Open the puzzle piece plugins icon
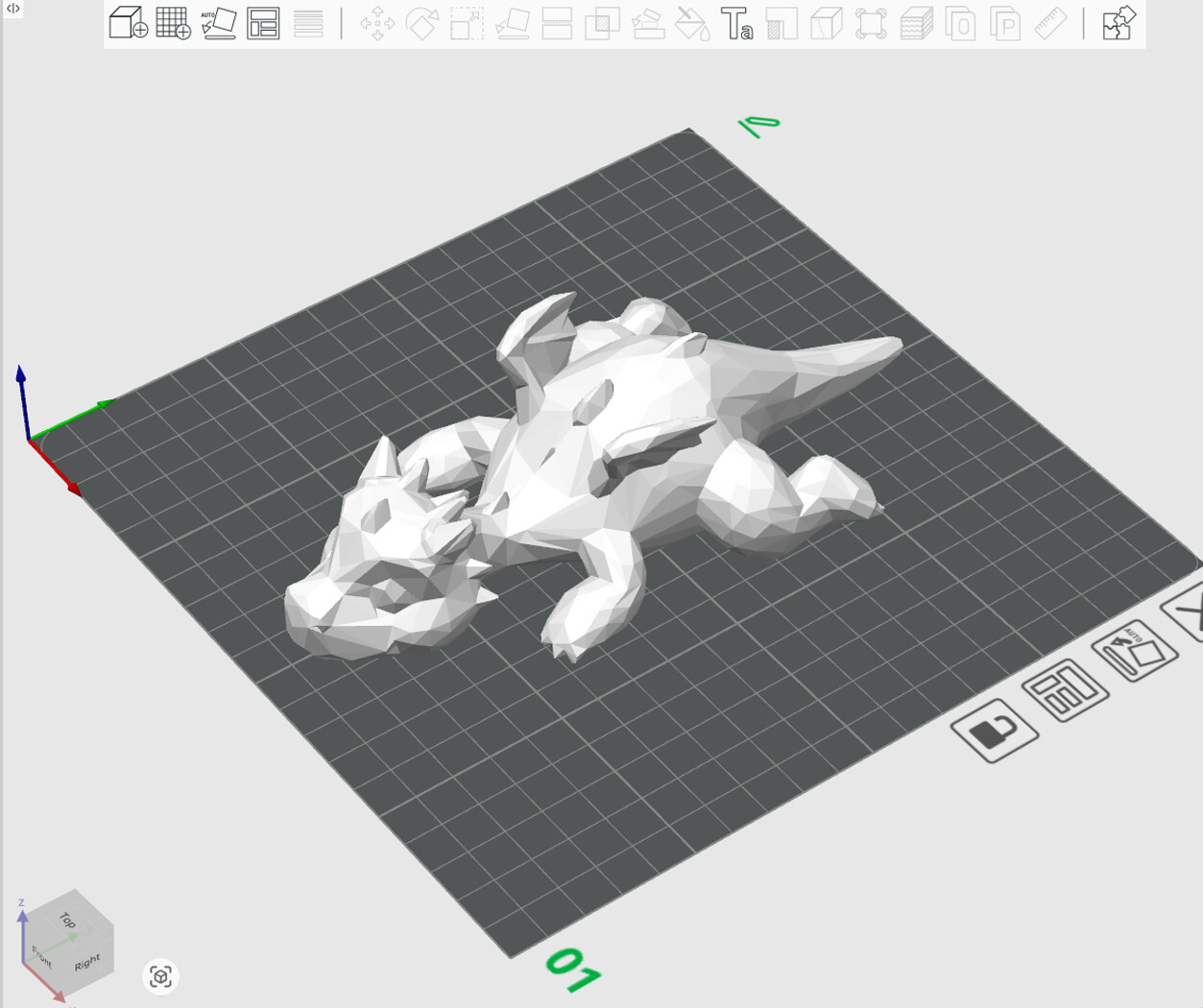 click(1119, 23)
